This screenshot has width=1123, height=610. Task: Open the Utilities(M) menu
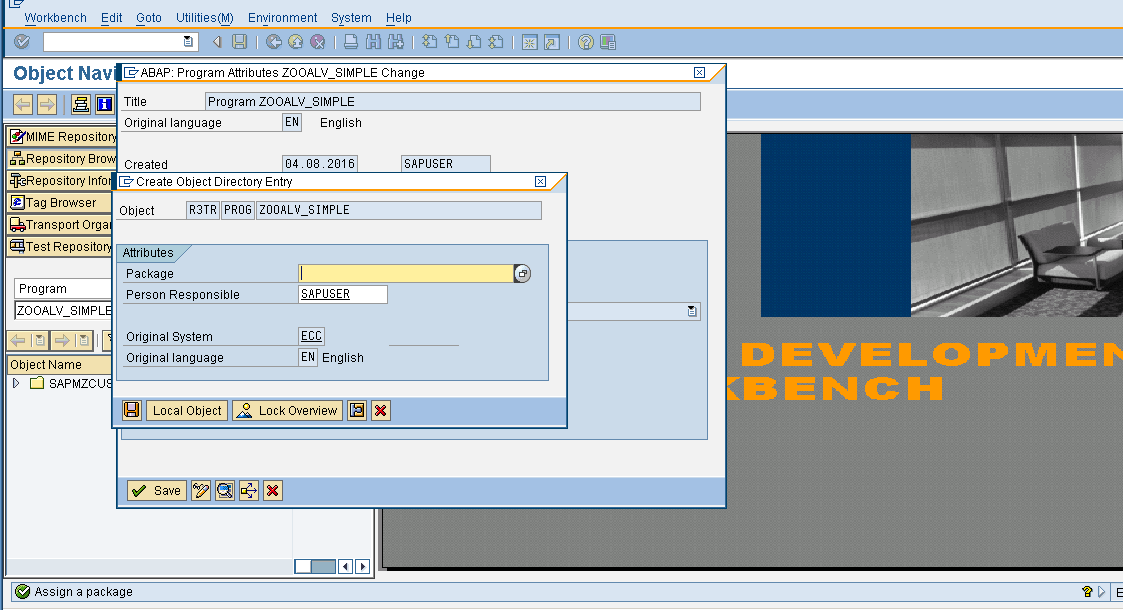[x=204, y=17]
